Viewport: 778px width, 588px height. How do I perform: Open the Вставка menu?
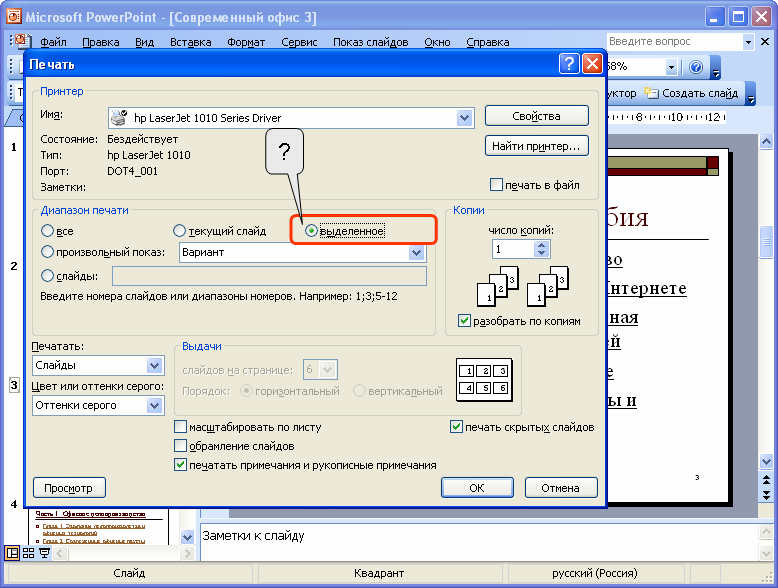point(191,42)
